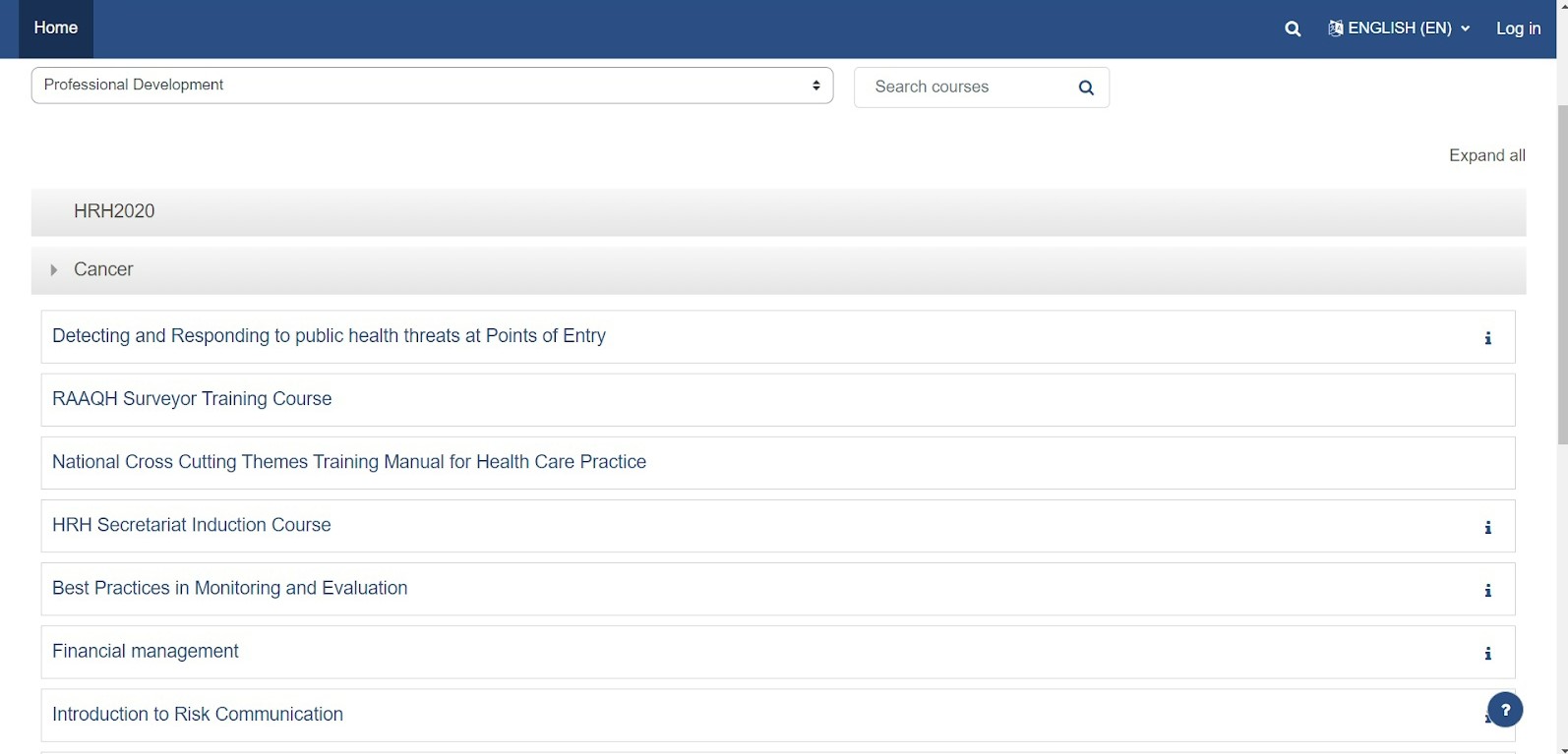This screenshot has height=754, width=1568.
Task: Go to the Home tab
Action: 56,29
